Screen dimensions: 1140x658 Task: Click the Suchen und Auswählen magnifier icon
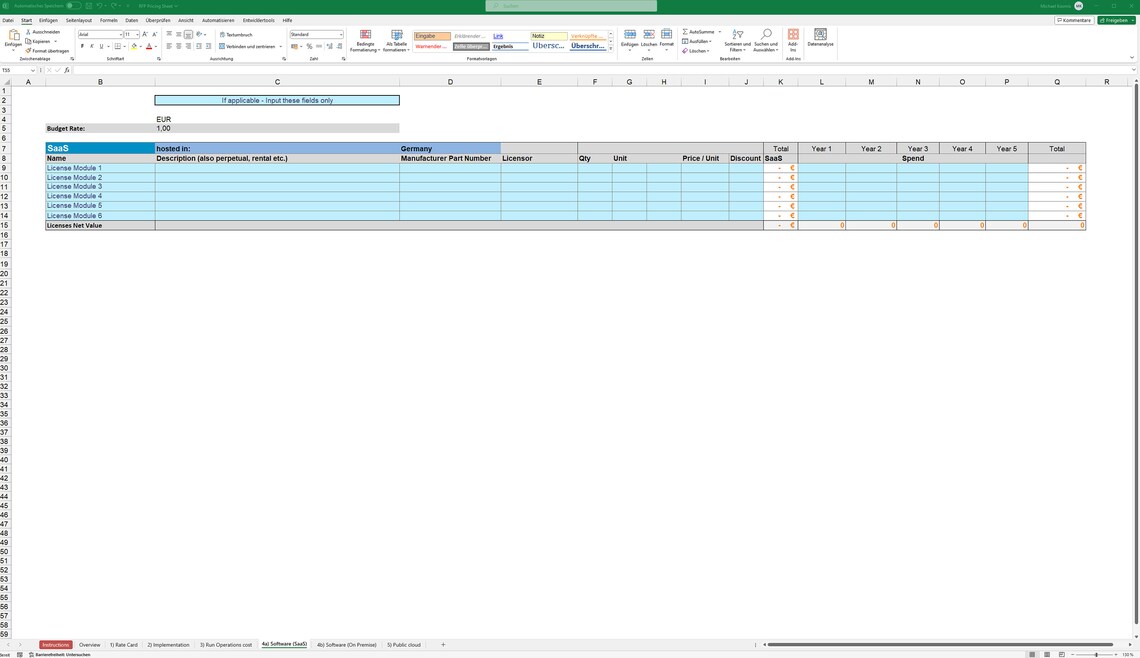[766, 32]
